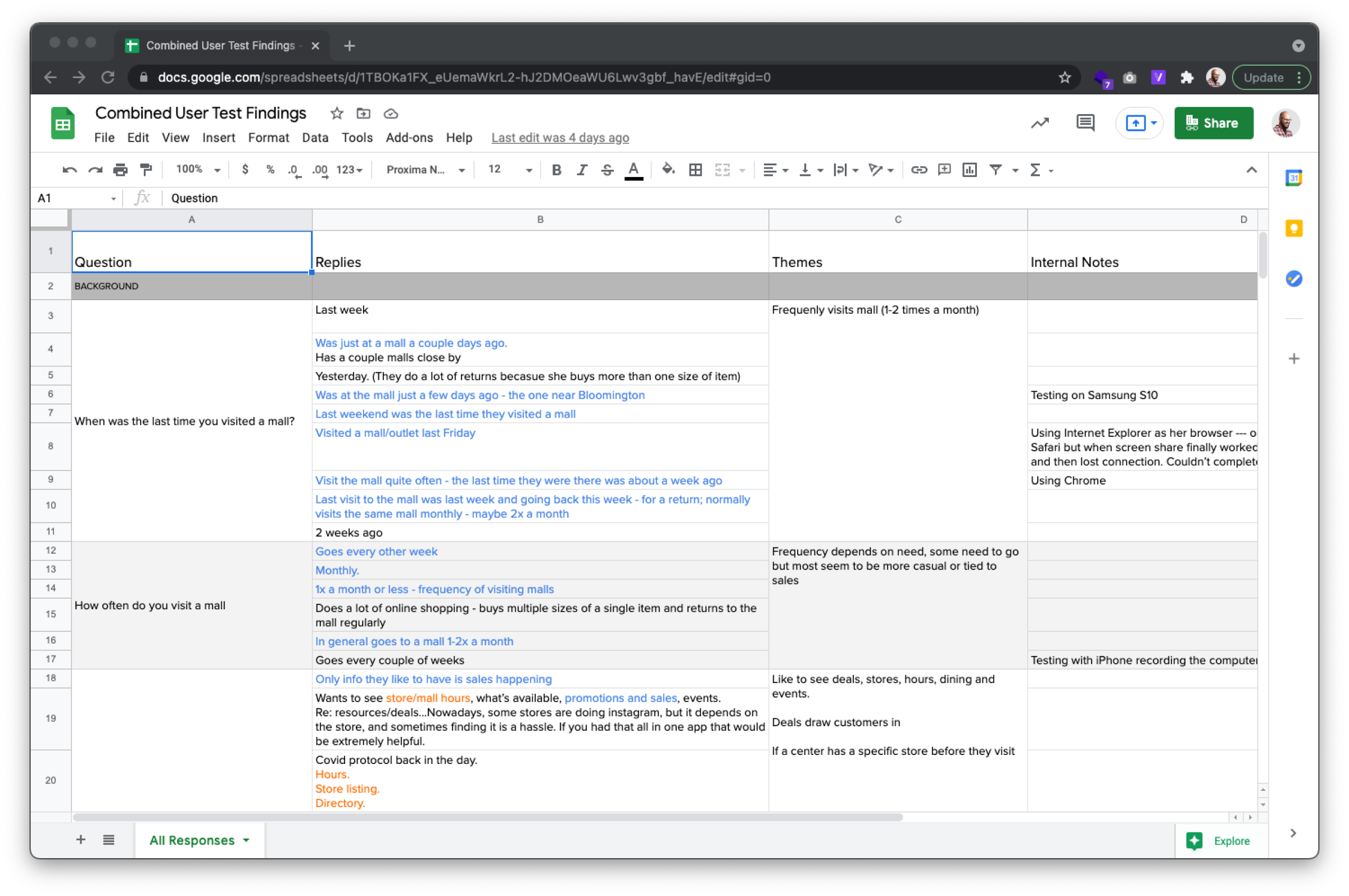Click the Bold formatting icon
The width and height of the screenshot is (1349, 896).
(556, 169)
